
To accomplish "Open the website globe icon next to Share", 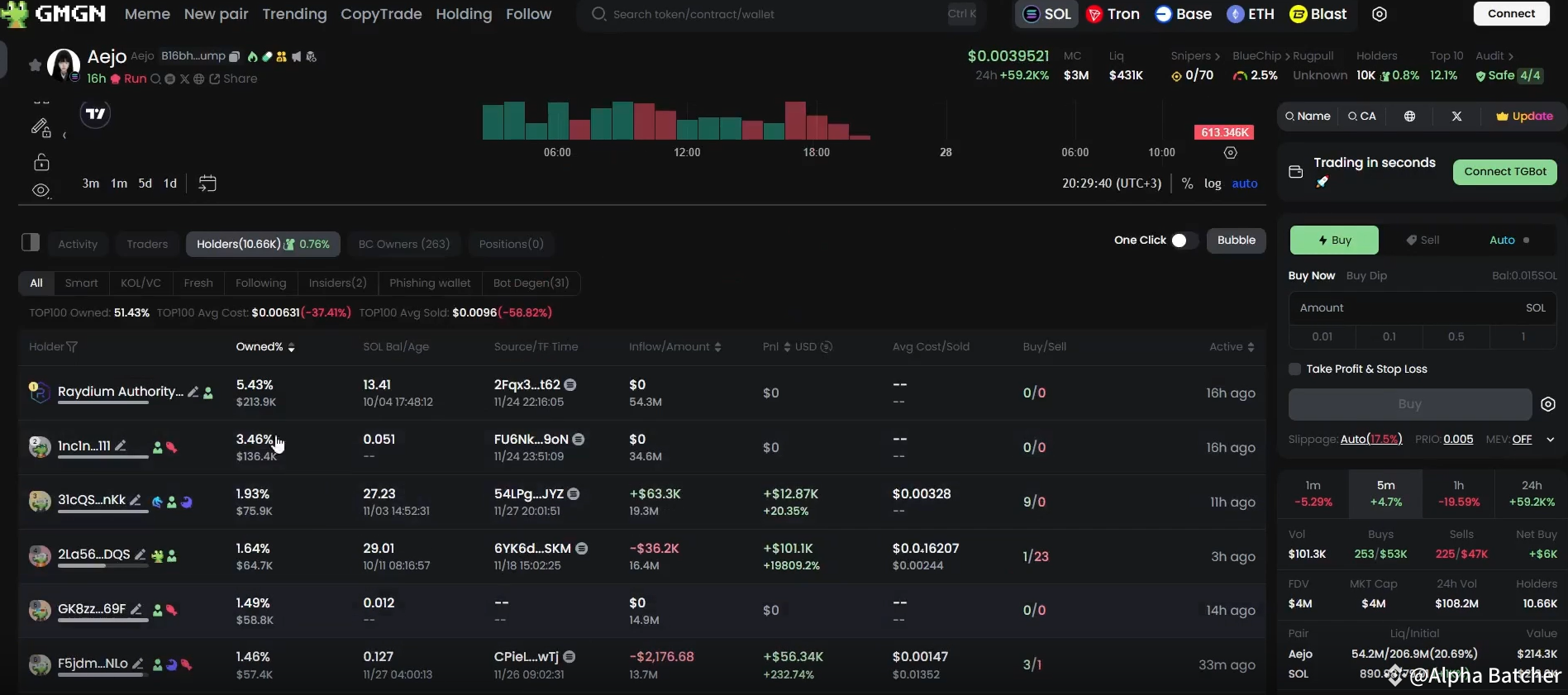I will pyautogui.click(x=199, y=79).
